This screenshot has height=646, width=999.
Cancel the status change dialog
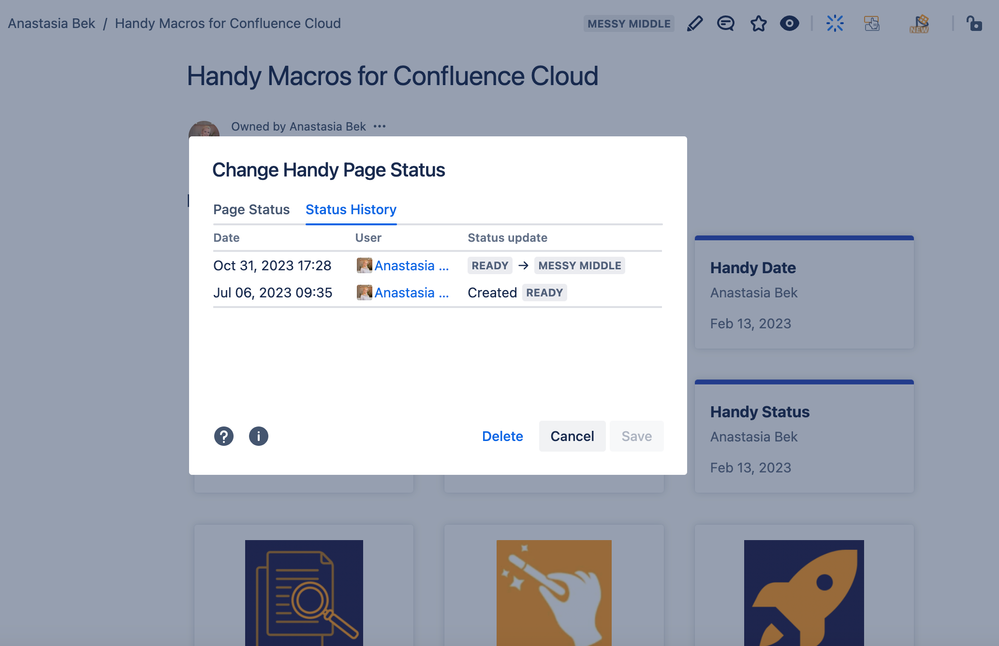(572, 436)
